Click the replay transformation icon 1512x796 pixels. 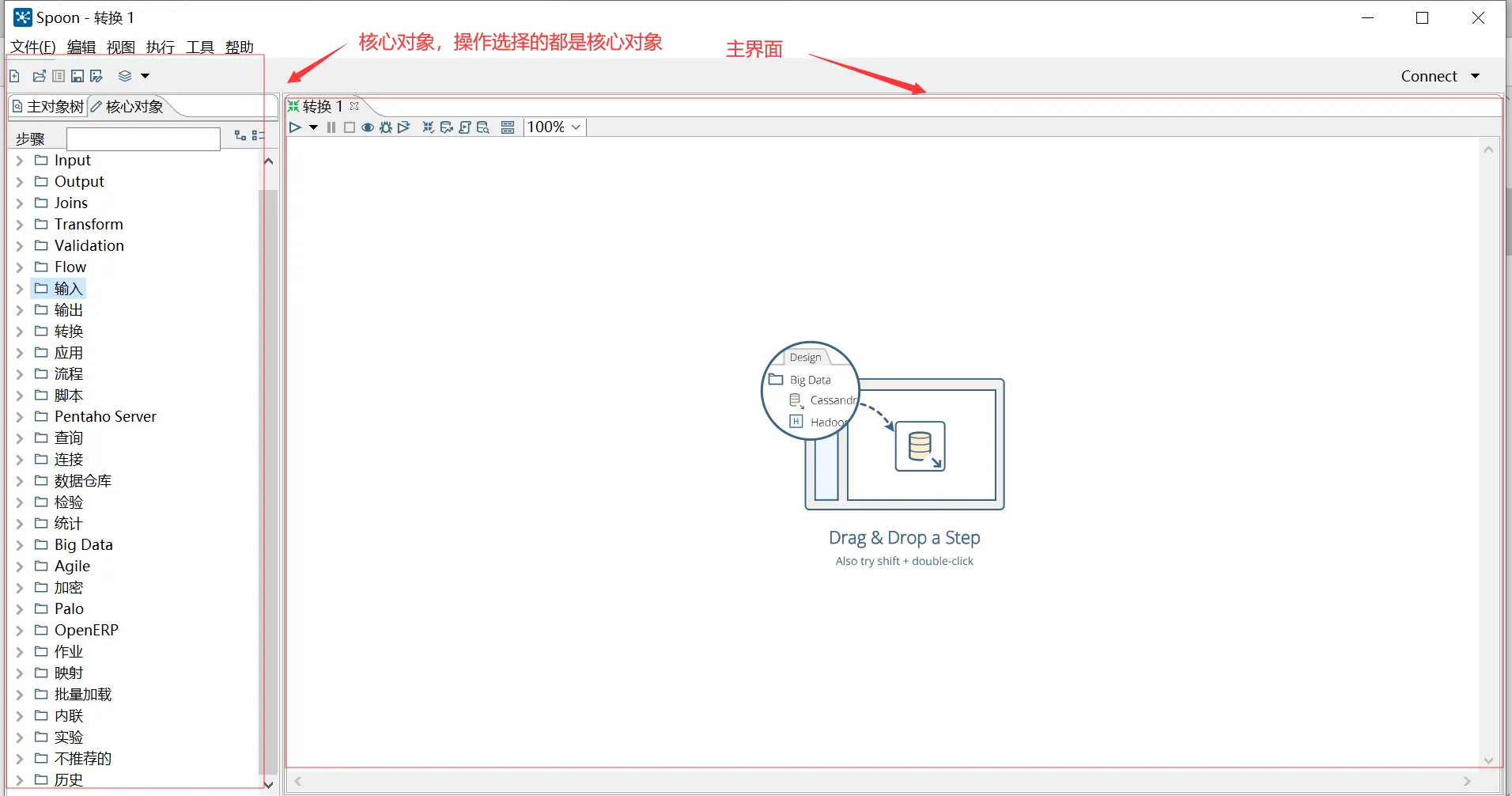[x=404, y=127]
